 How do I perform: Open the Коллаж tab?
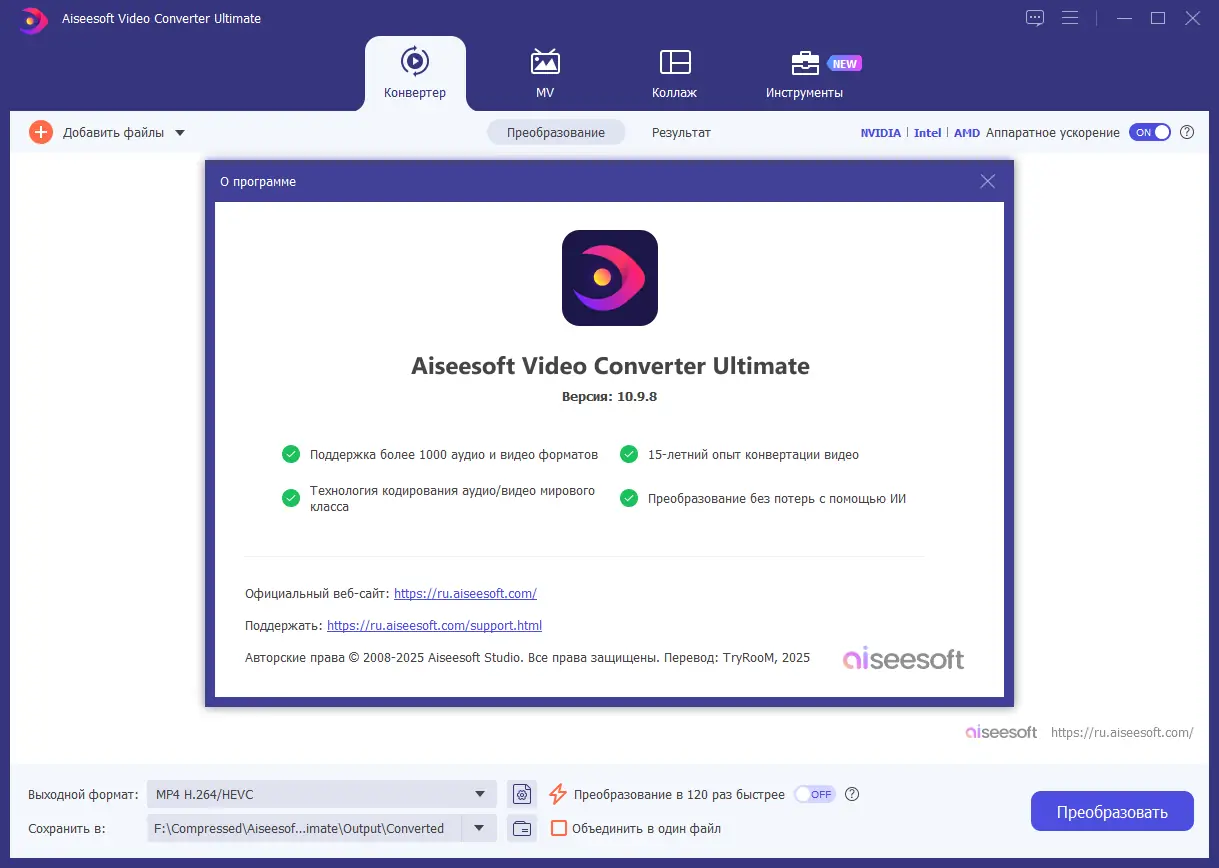coord(675,73)
